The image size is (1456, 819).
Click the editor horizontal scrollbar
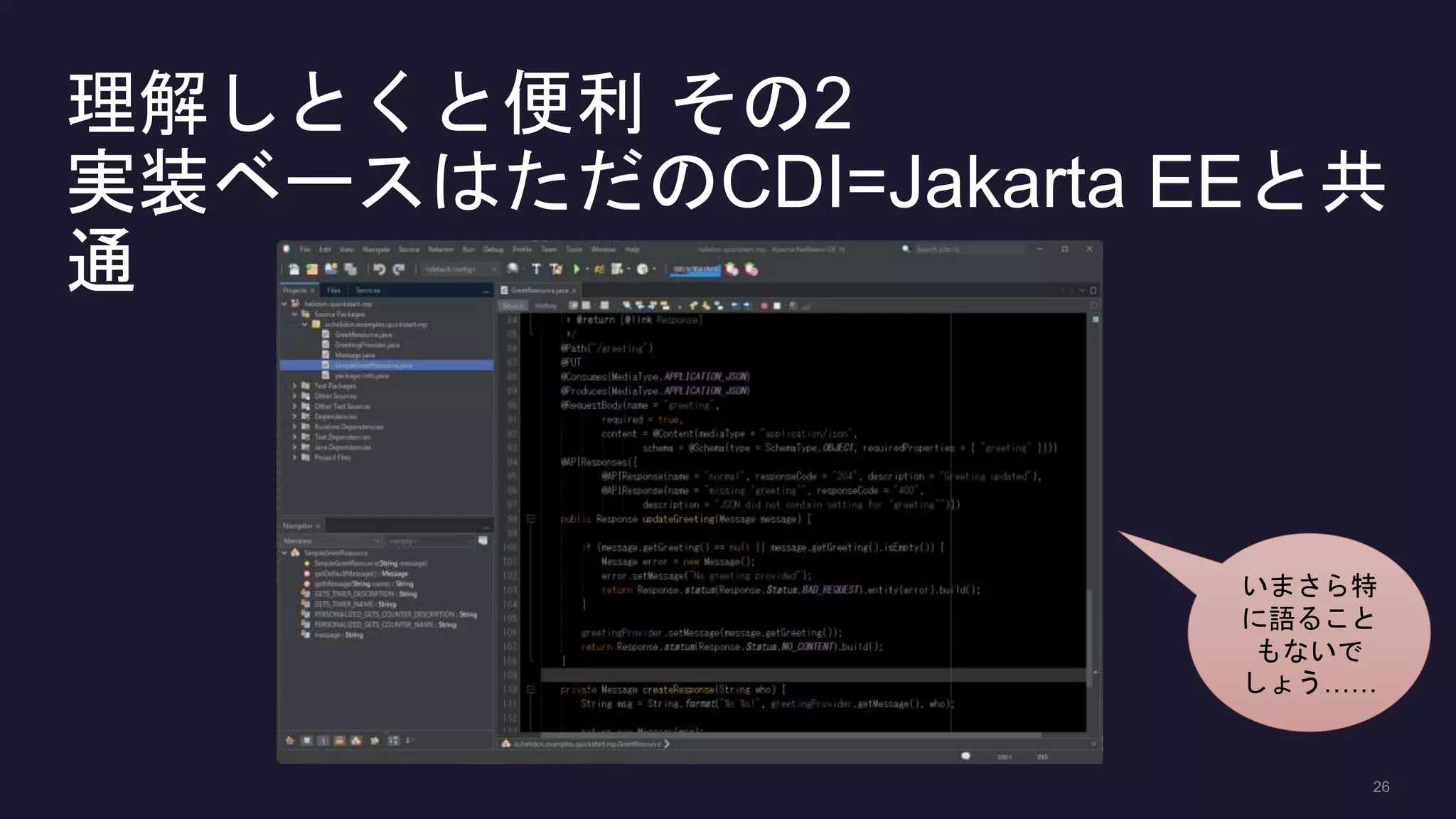click(793, 734)
